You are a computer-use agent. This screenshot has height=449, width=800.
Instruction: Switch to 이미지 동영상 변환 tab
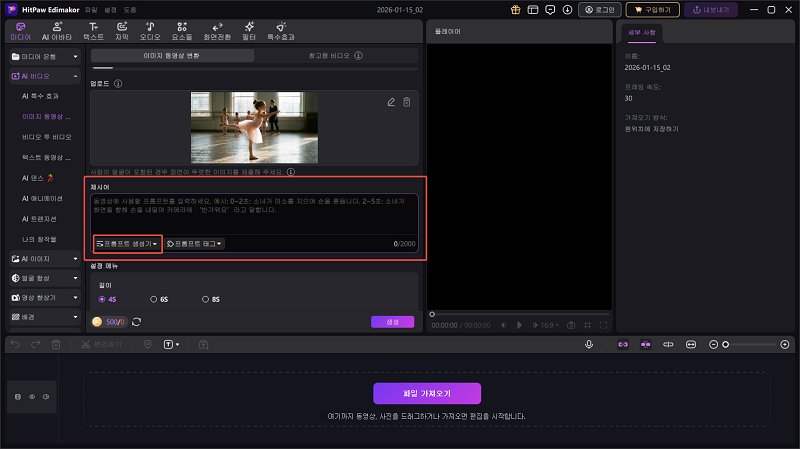point(172,56)
